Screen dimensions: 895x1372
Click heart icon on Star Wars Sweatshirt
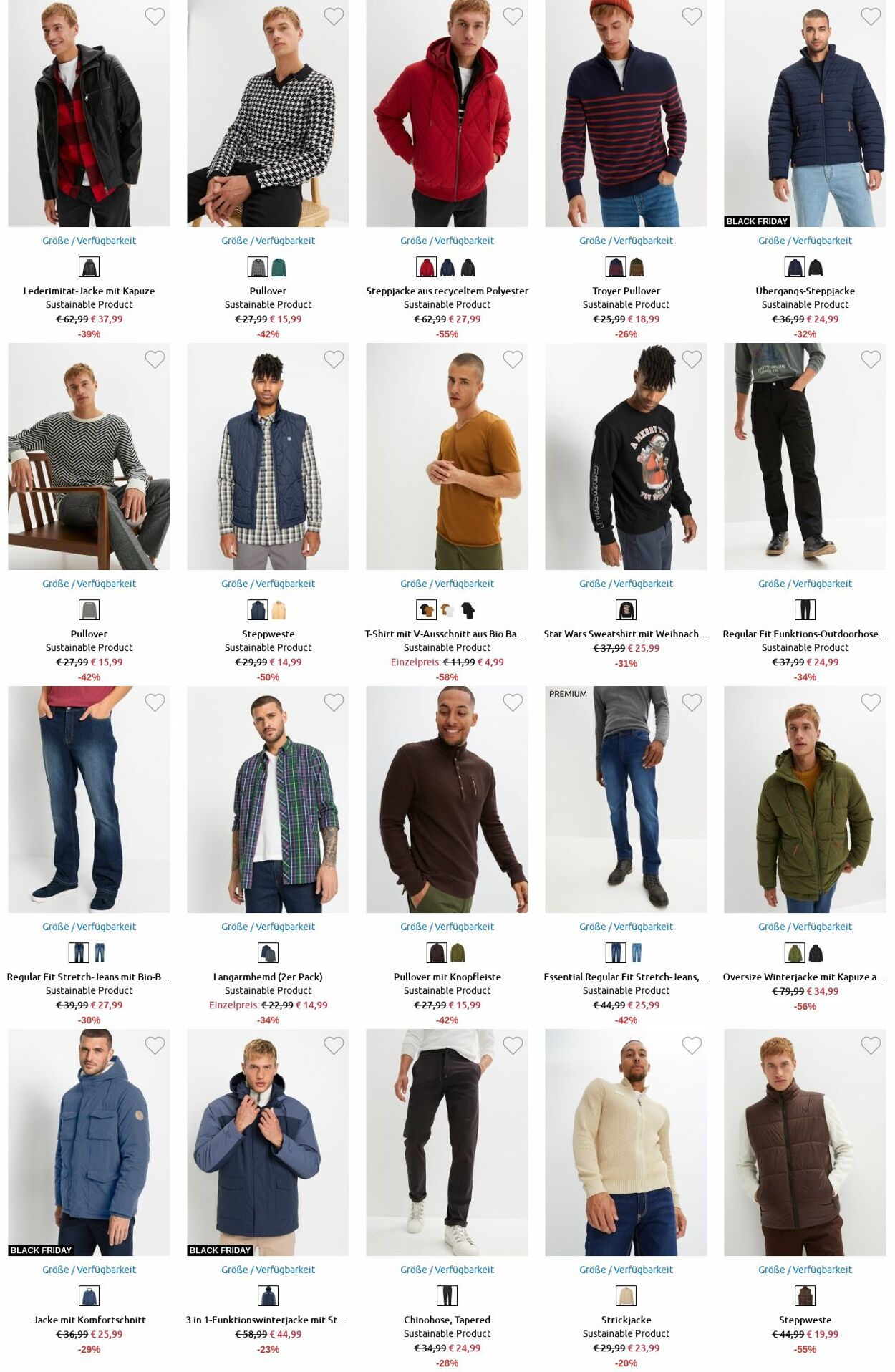click(692, 359)
